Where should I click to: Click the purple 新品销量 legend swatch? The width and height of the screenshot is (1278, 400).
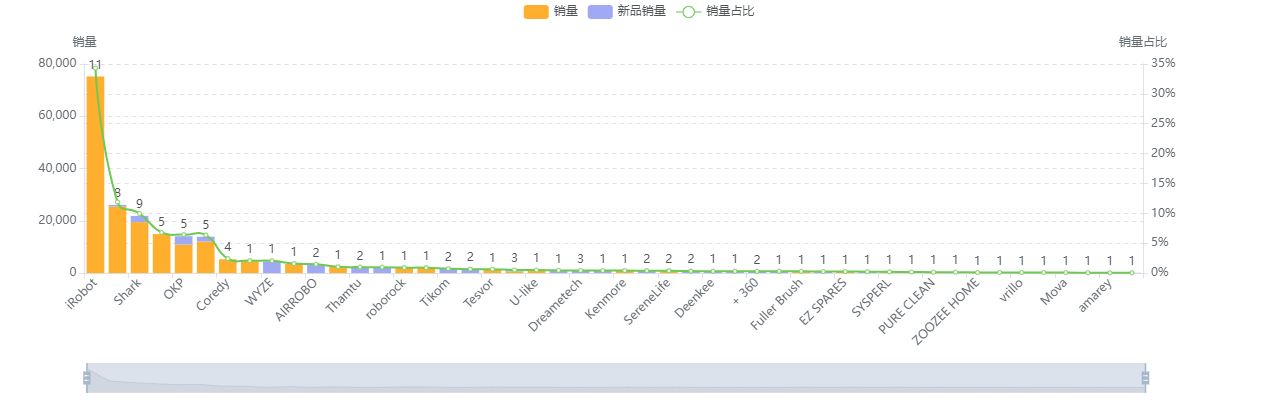[600, 12]
